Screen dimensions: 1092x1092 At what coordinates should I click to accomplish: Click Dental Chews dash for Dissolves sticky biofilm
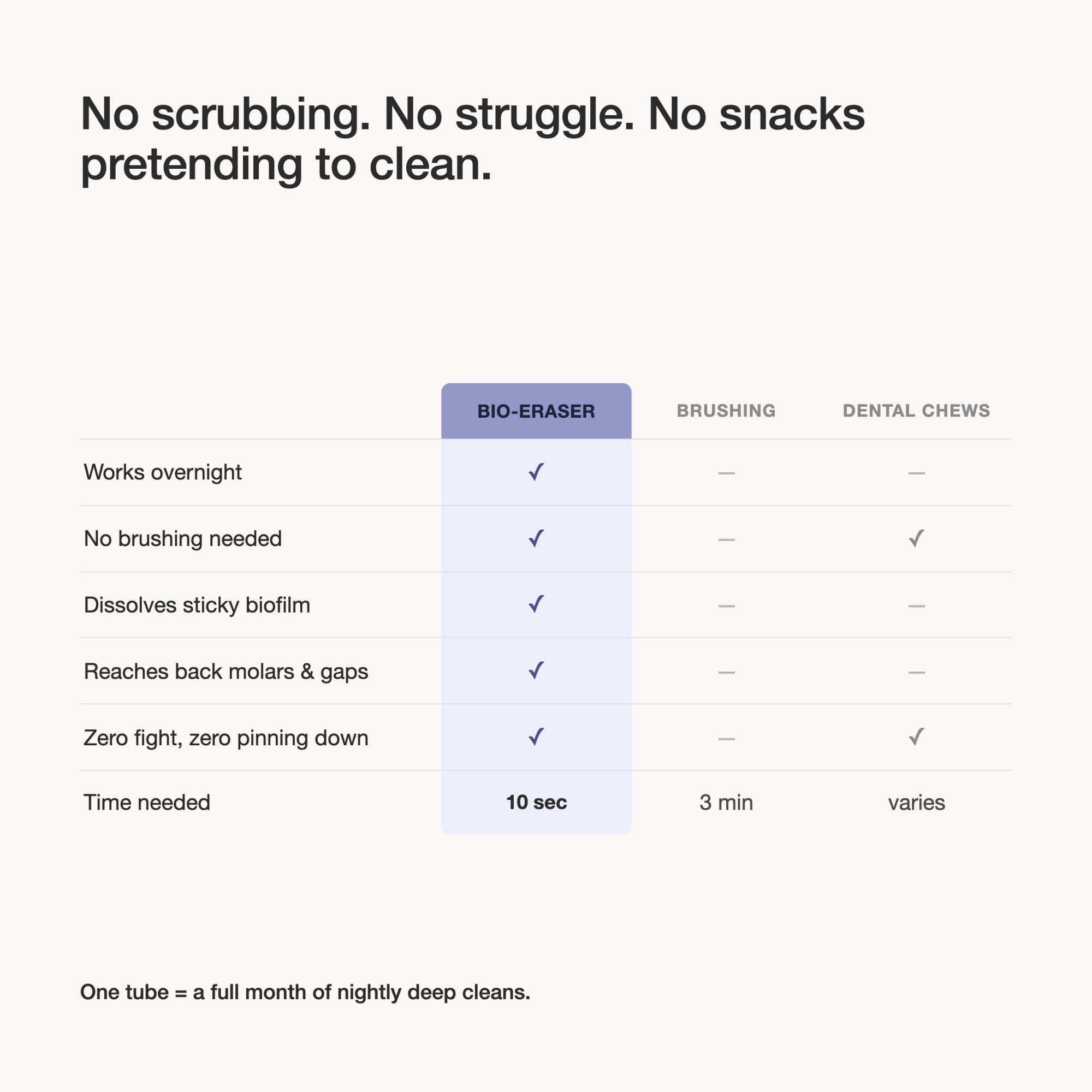916,606
